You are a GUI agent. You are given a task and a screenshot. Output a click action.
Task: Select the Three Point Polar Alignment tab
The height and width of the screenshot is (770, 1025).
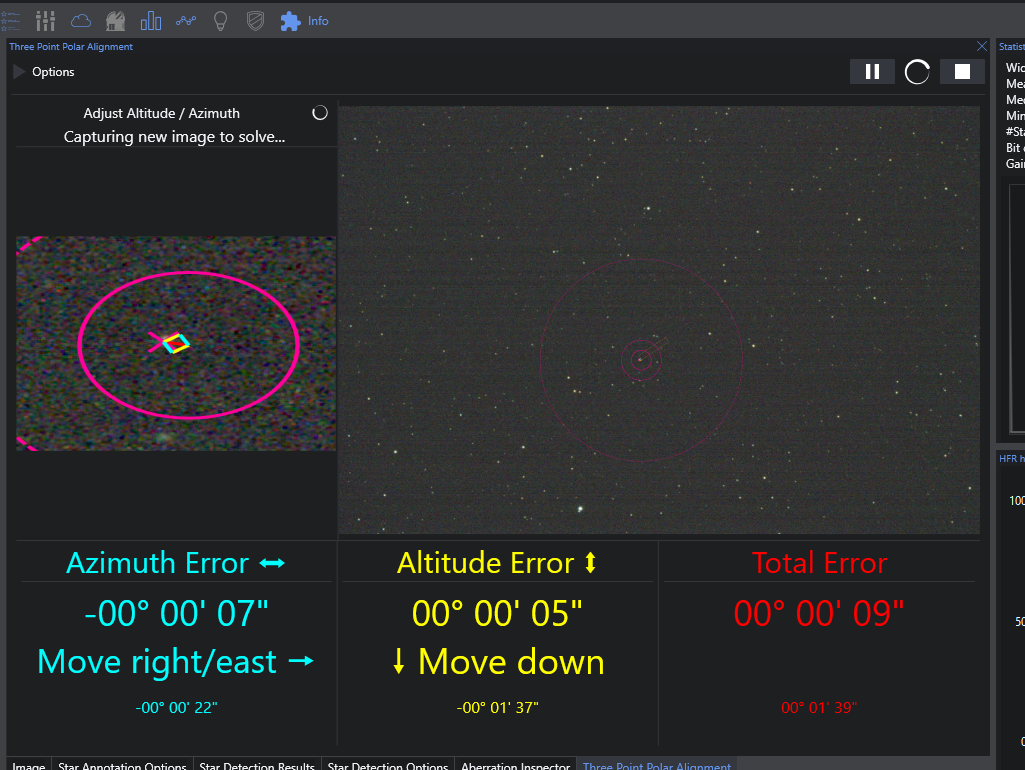click(657, 765)
